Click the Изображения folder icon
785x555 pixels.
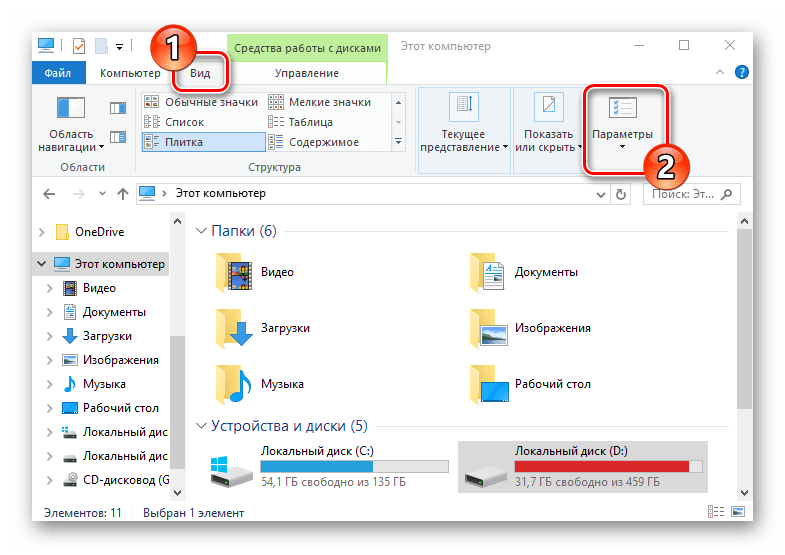point(489,328)
